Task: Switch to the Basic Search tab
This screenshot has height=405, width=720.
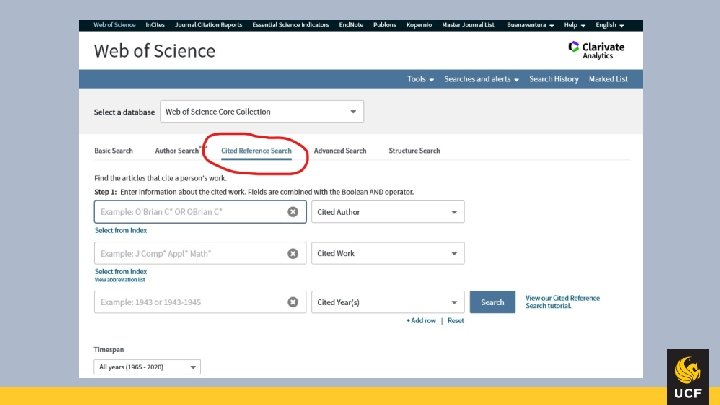Action: pyautogui.click(x=113, y=151)
